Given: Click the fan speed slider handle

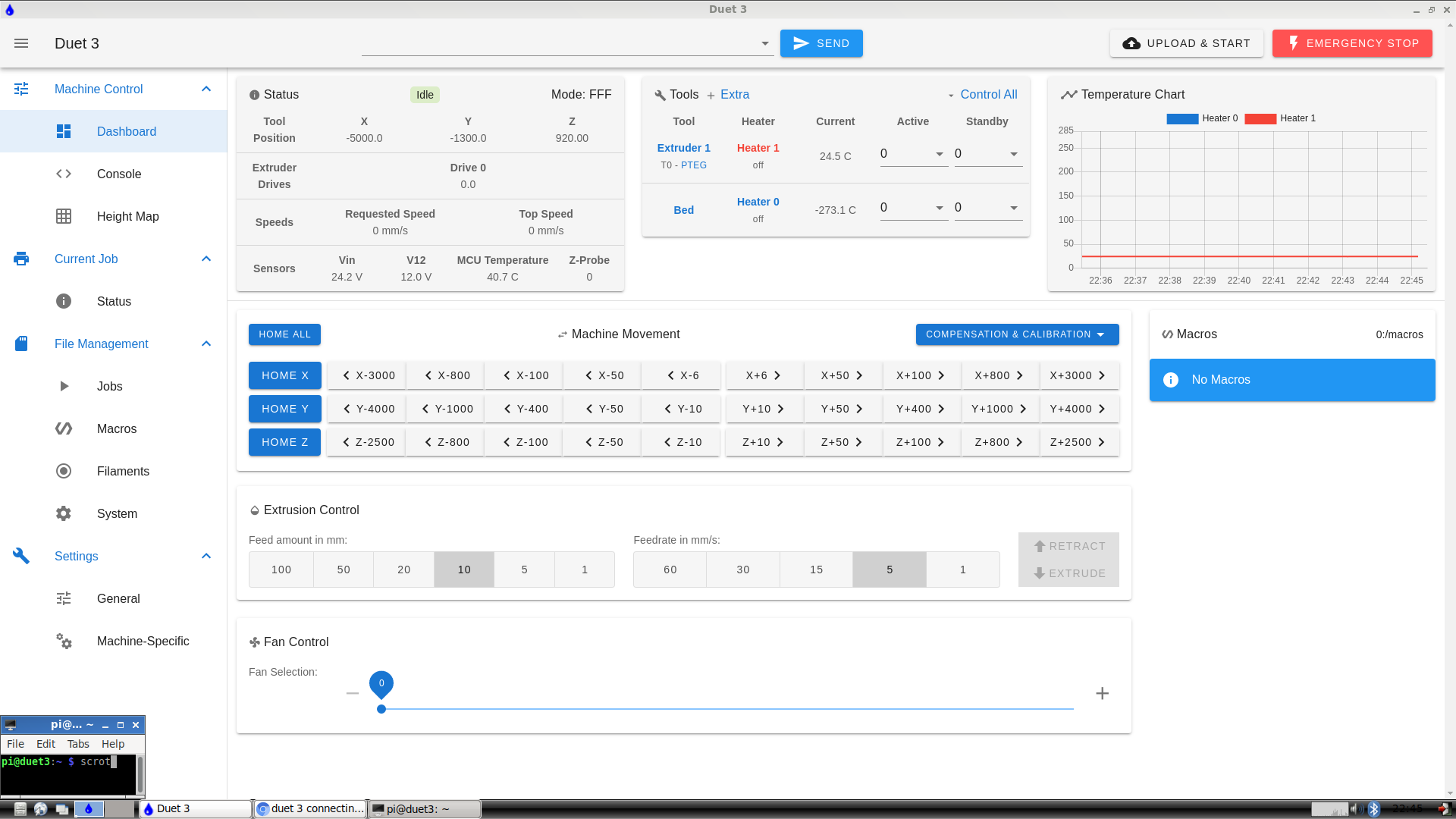Looking at the screenshot, I should click(x=381, y=709).
